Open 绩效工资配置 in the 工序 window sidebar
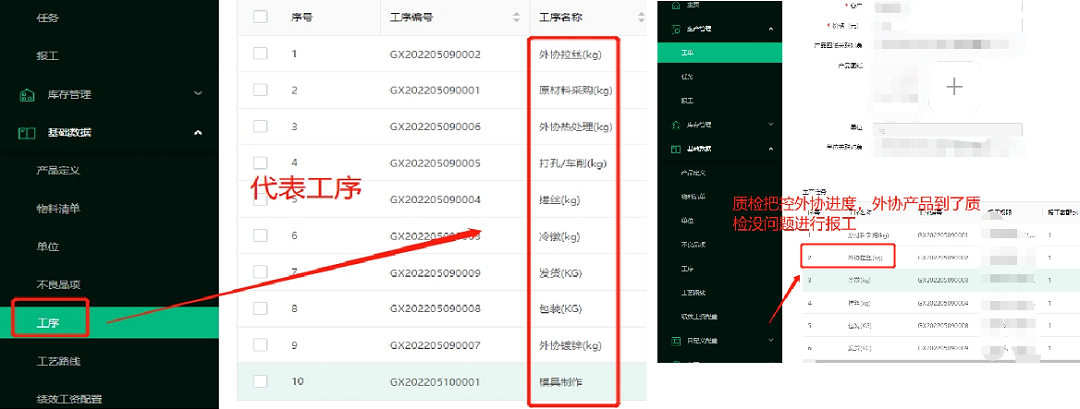This screenshot has height=409, width=1080. [x=70, y=399]
